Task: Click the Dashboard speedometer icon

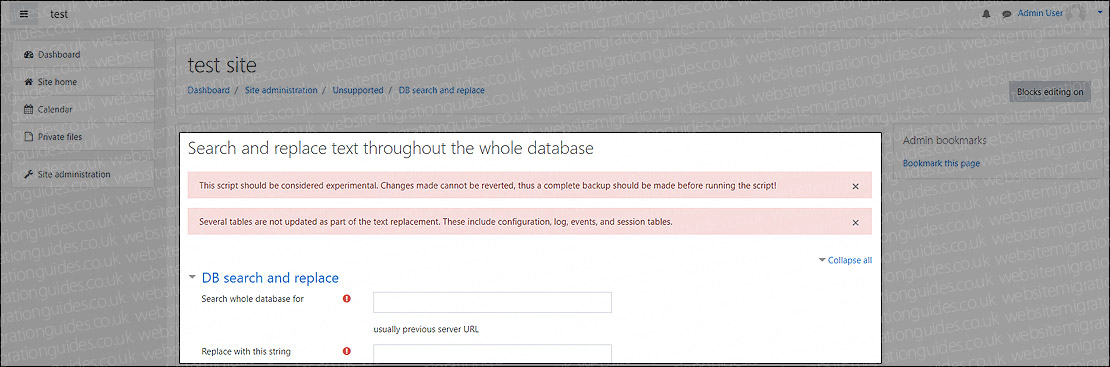Action: (x=29, y=55)
